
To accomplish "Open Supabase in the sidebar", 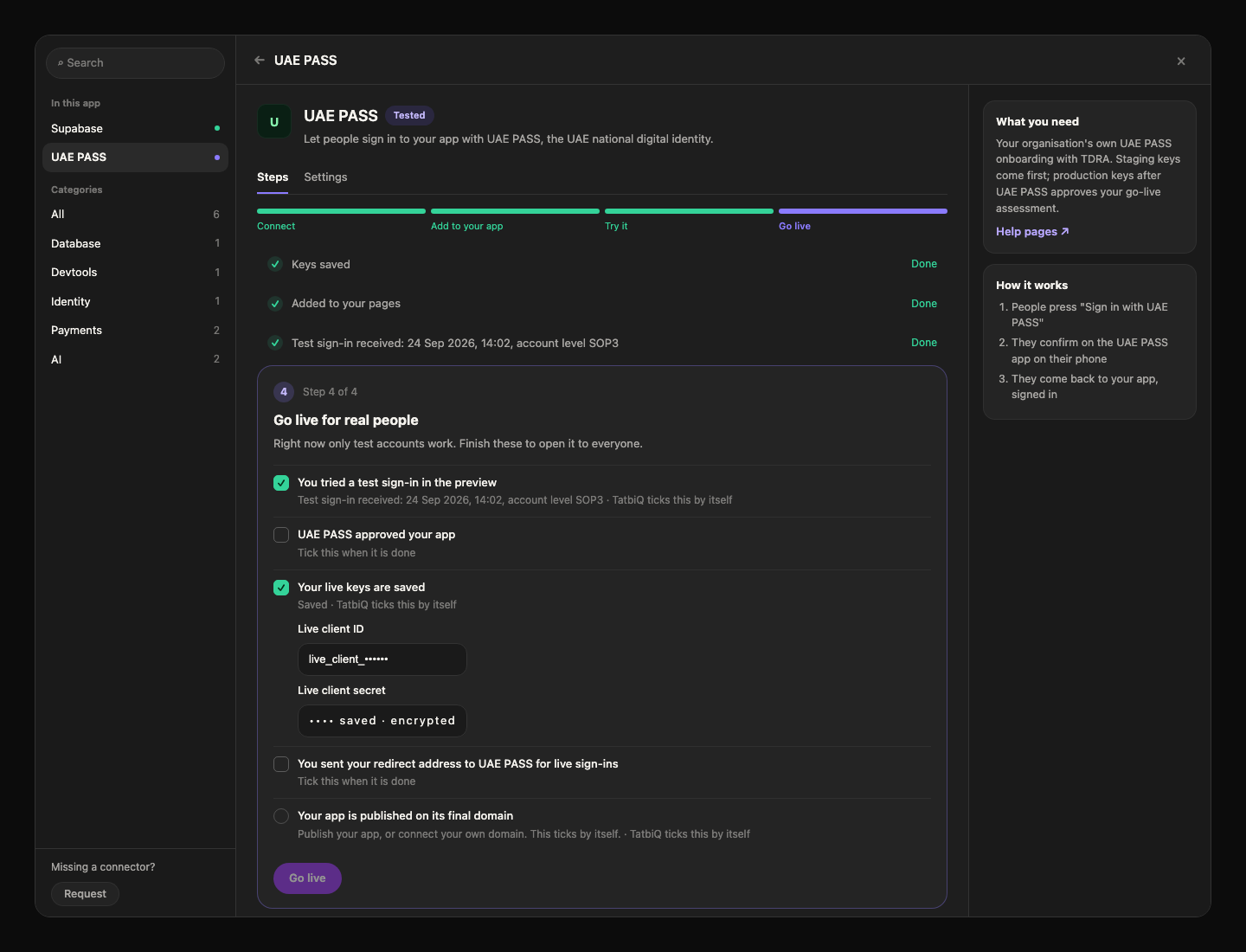I will point(135,128).
